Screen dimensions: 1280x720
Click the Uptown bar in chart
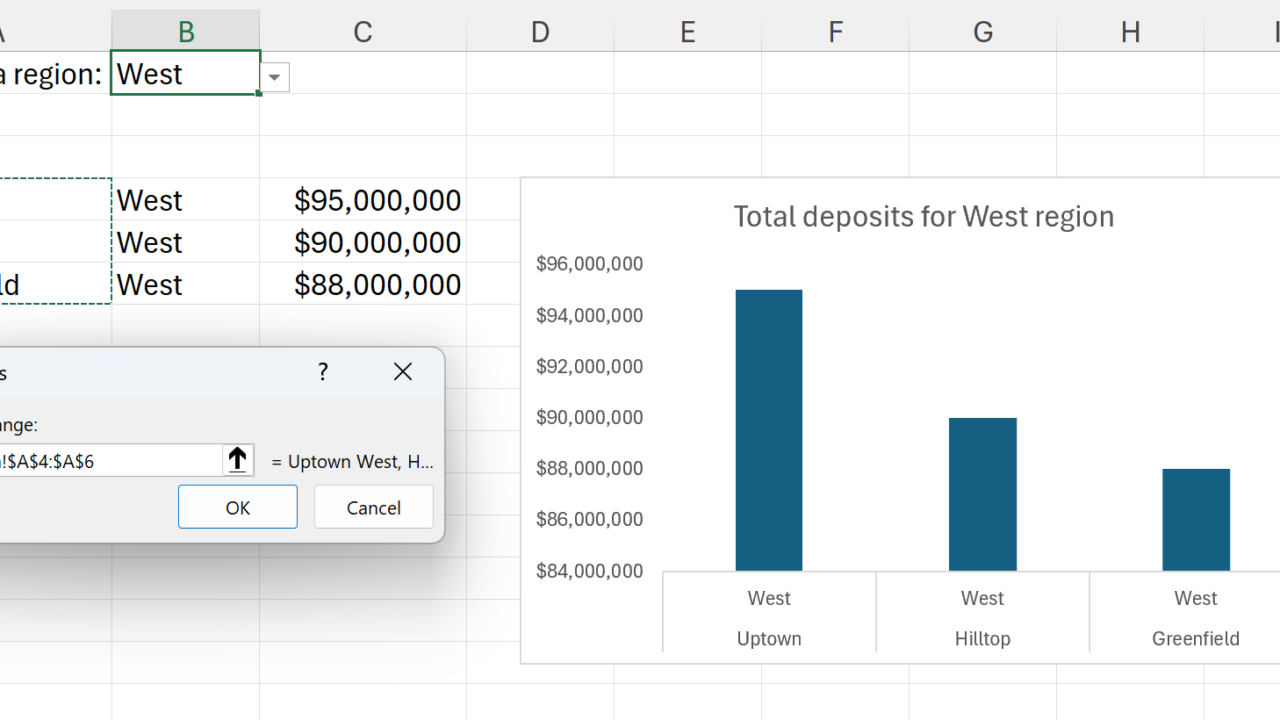(769, 430)
